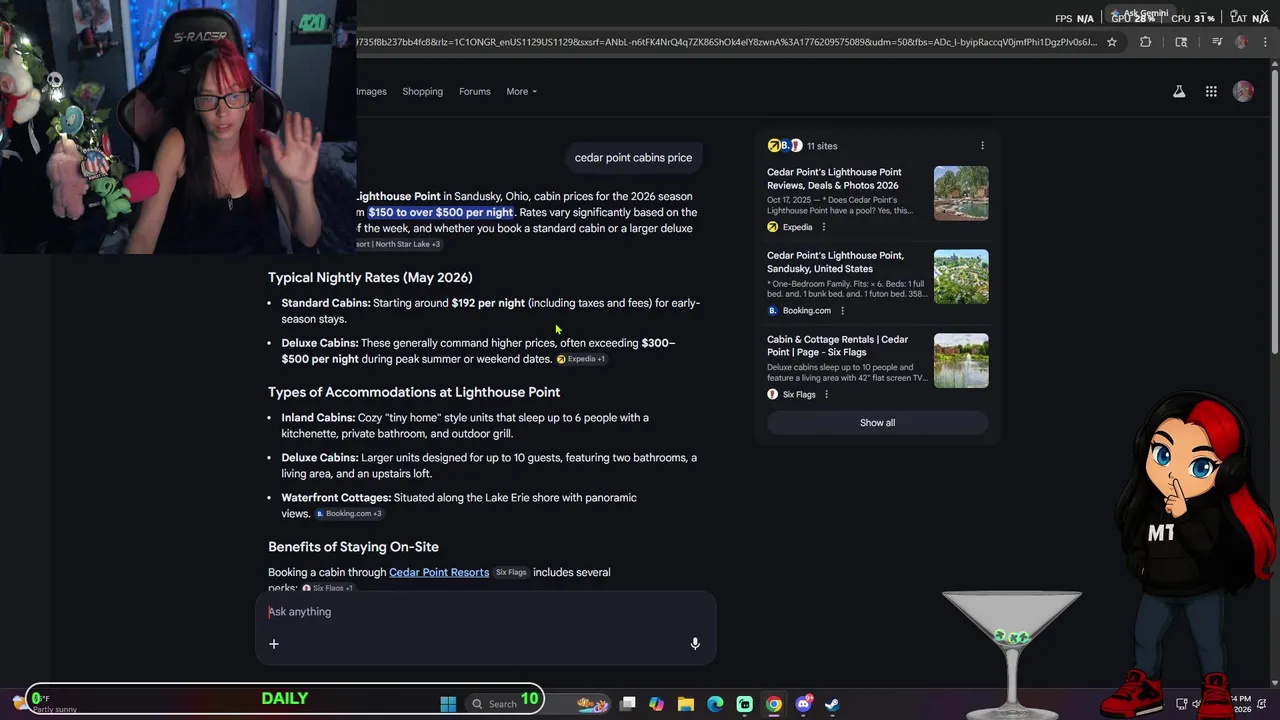The height and width of the screenshot is (720, 1280).
Task: Open the teal robot app in the taskbar
Action: tap(744, 704)
